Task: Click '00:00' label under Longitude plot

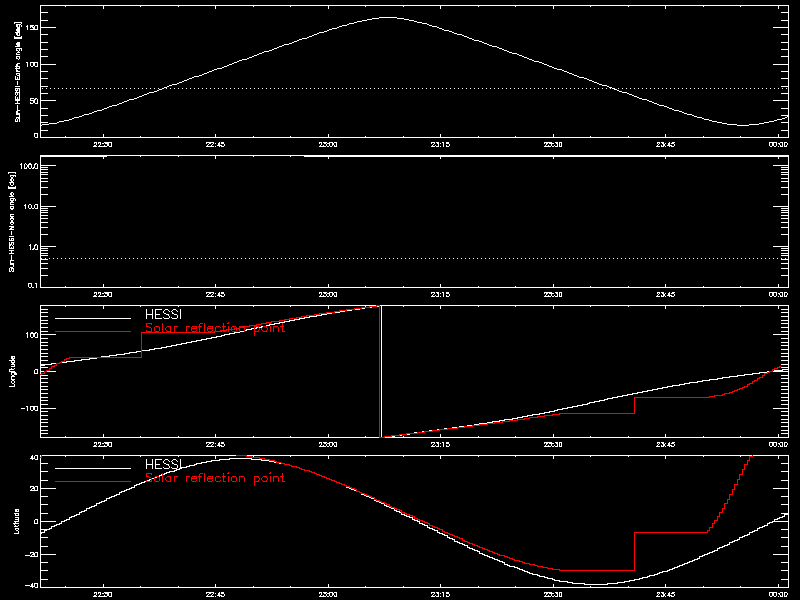Action: pyautogui.click(x=778, y=445)
